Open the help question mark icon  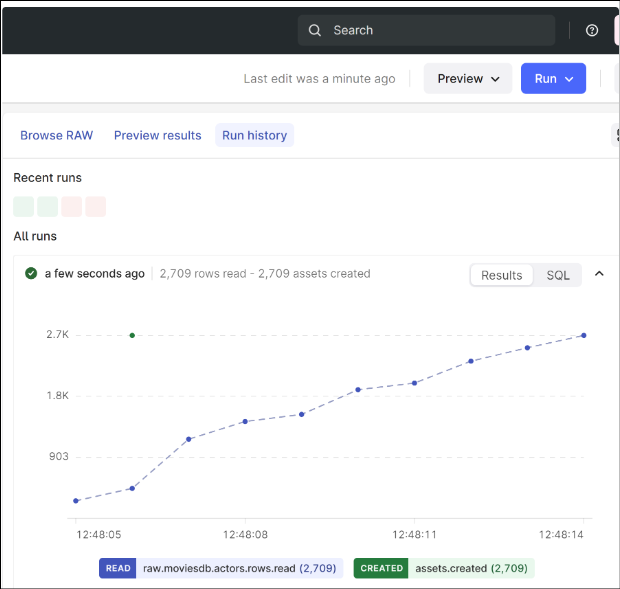[592, 30]
